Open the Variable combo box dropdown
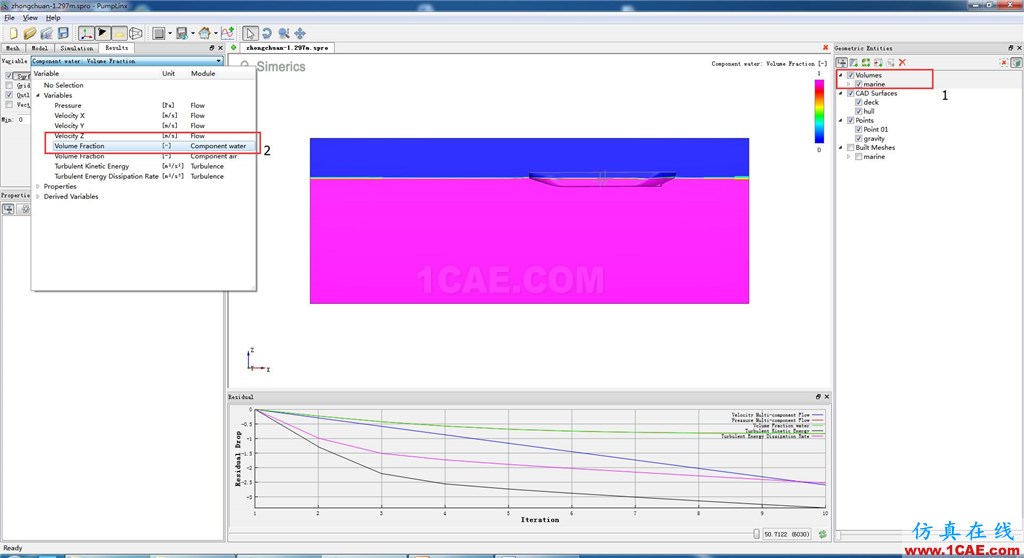This screenshot has width=1024, height=558. pyautogui.click(x=219, y=61)
